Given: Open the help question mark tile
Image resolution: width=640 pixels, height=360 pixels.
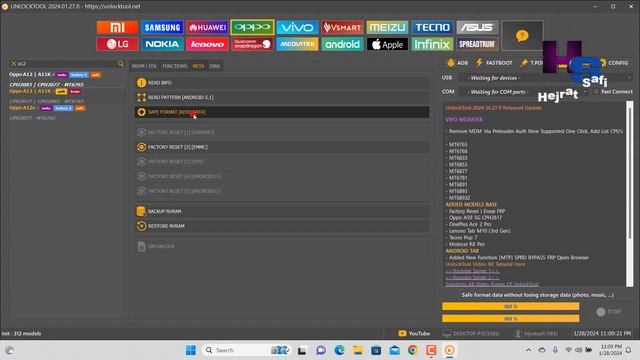Looking at the screenshot, I should 522,36.
